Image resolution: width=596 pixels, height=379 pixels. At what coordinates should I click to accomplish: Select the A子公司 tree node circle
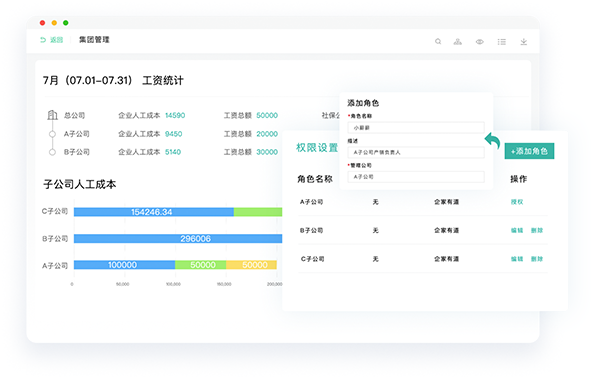[x=52, y=134]
